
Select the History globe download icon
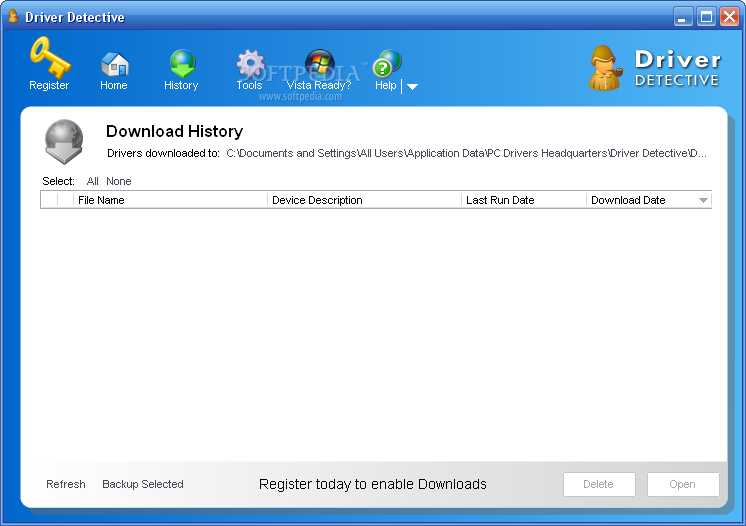[x=182, y=63]
